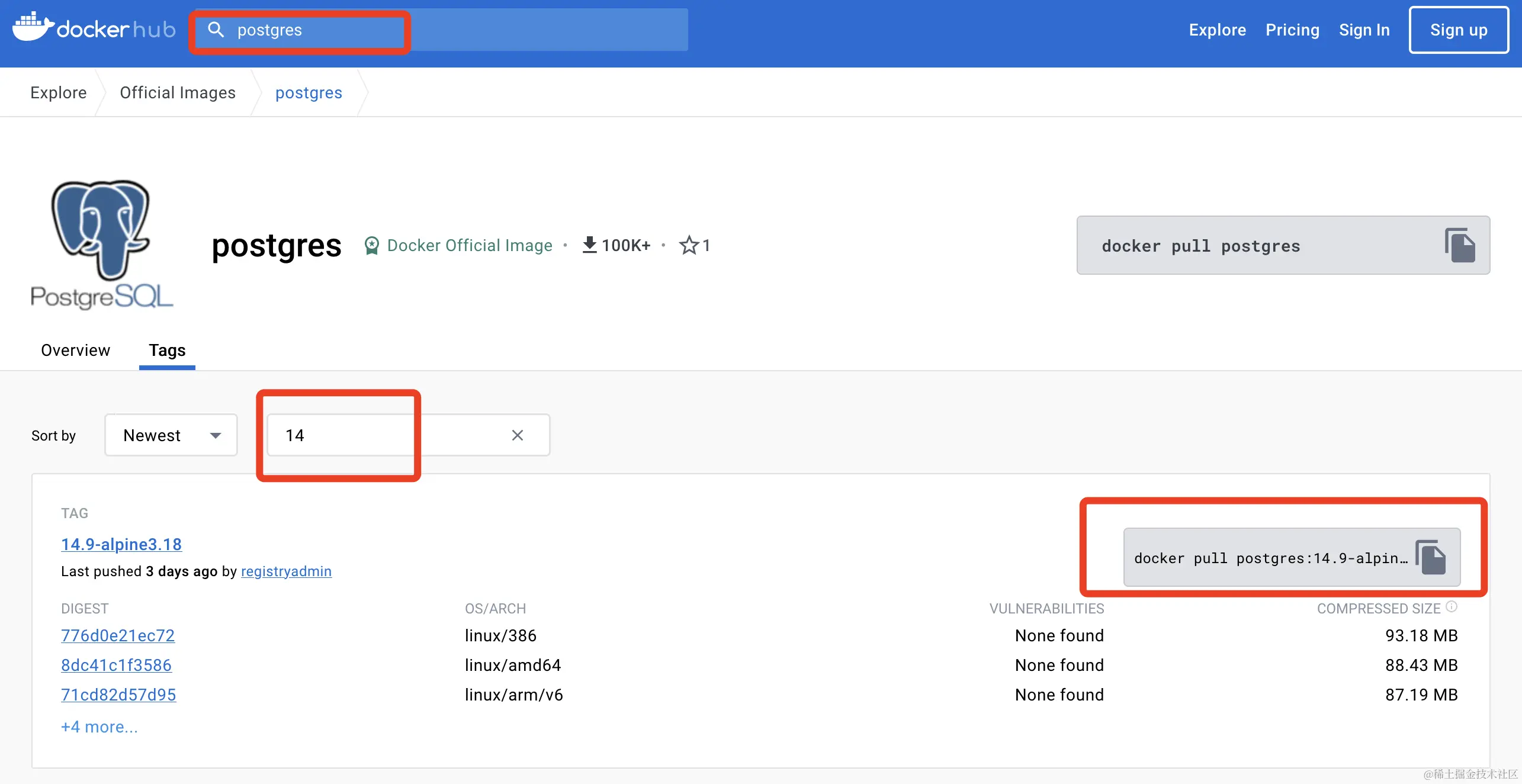The width and height of the screenshot is (1522, 784).
Task: Click the COMPRESSED SIZE column header
Action: (1379, 609)
